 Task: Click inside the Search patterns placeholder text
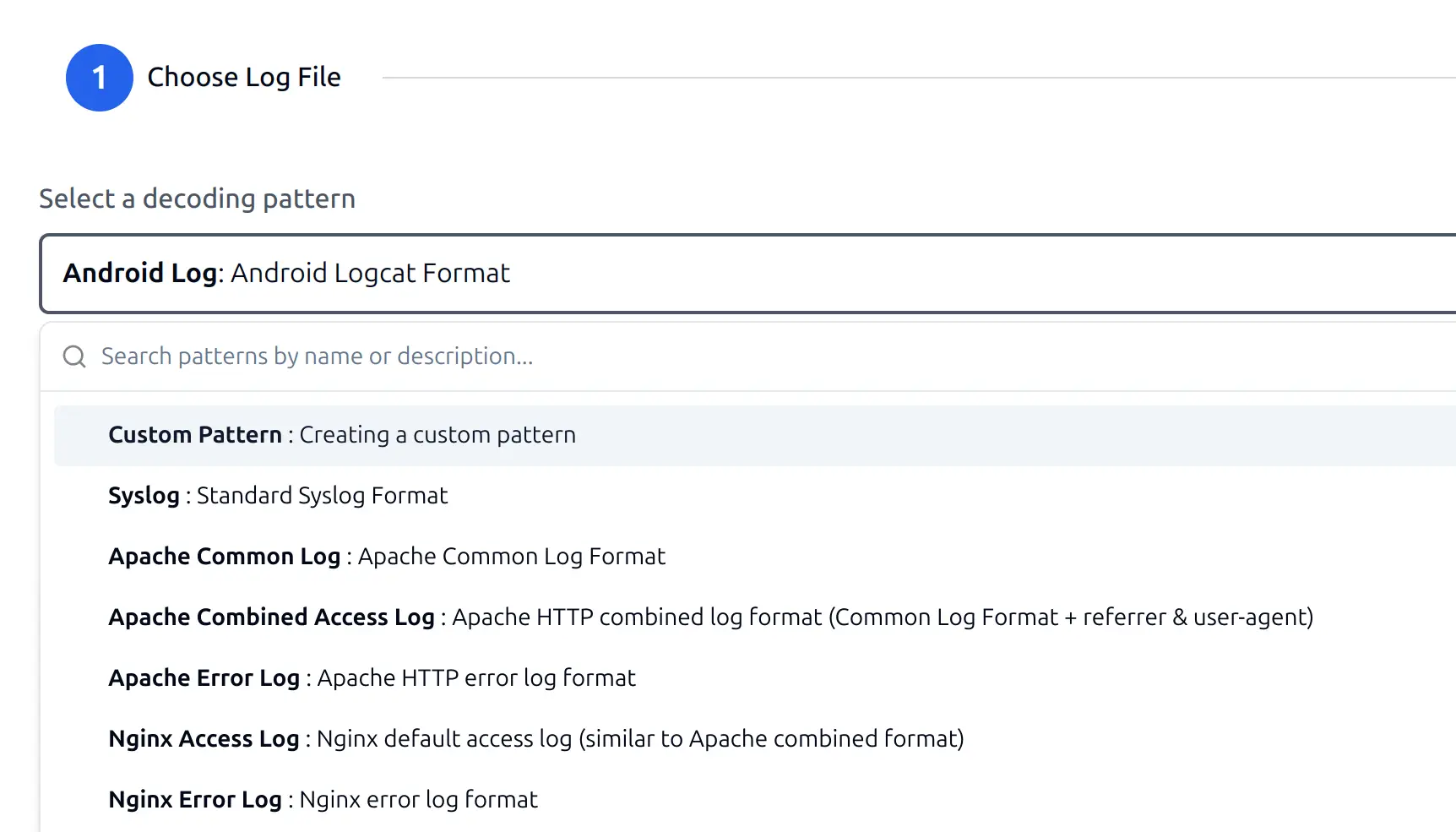pos(317,356)
